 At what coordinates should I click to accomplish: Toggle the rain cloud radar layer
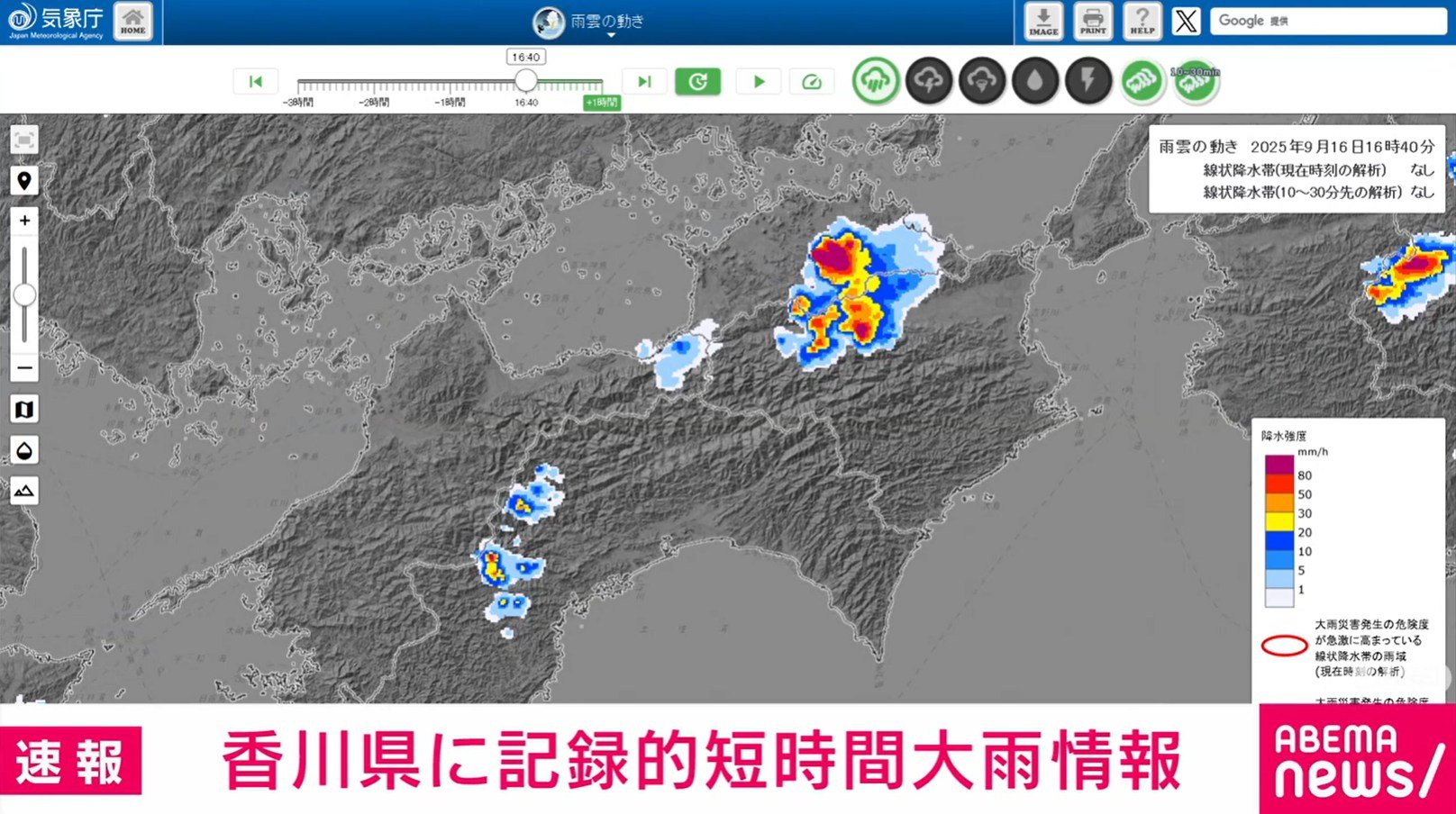pos(875,82)
